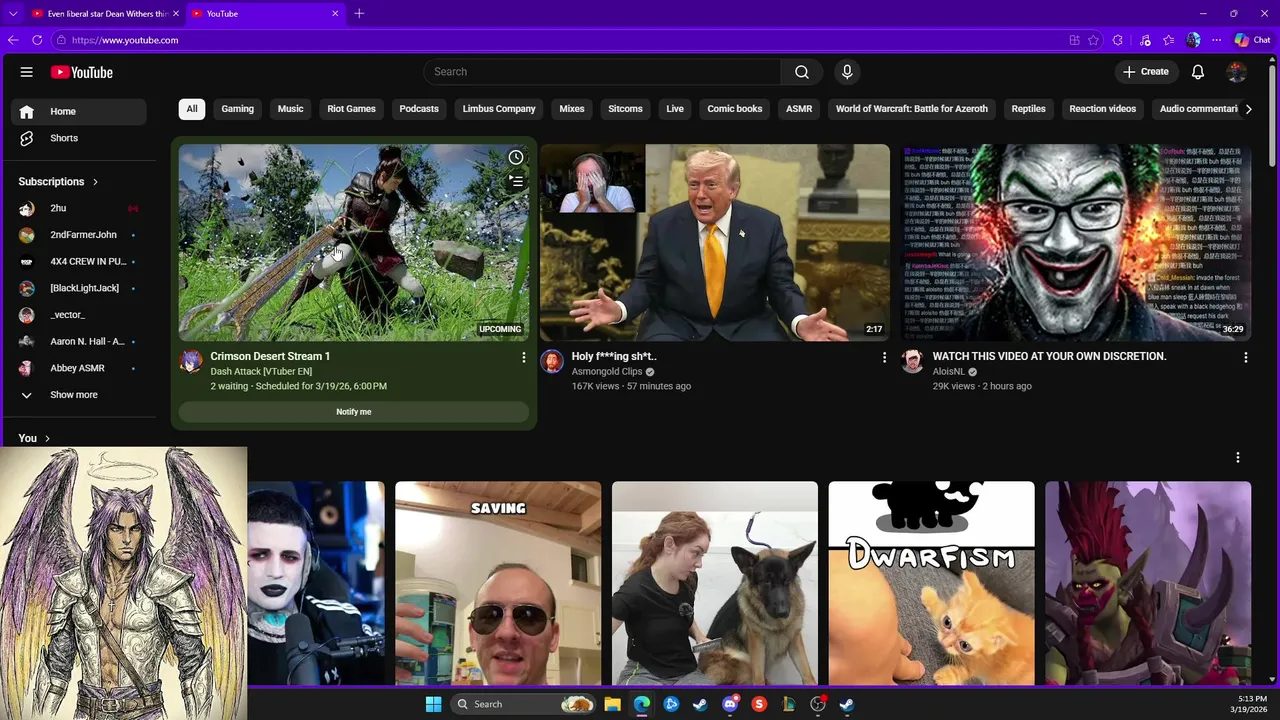Click the Watch later clock on Crimson Desert
Screen dimensions: 1280x720
[x=516, y=157]
